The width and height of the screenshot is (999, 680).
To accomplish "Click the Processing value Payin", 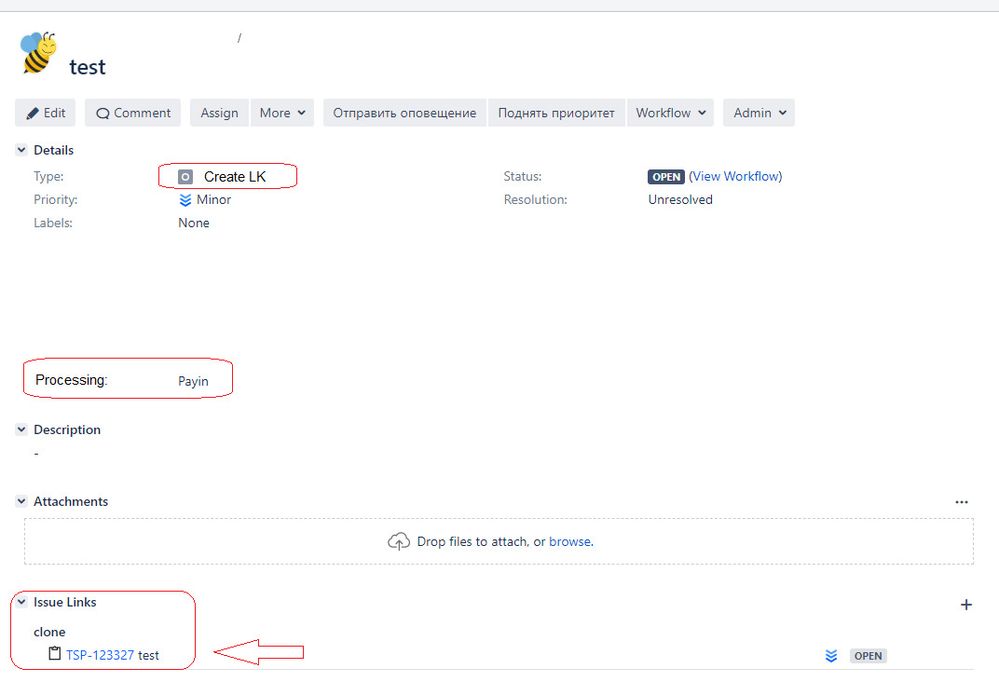I will click(x=193, y=381).
